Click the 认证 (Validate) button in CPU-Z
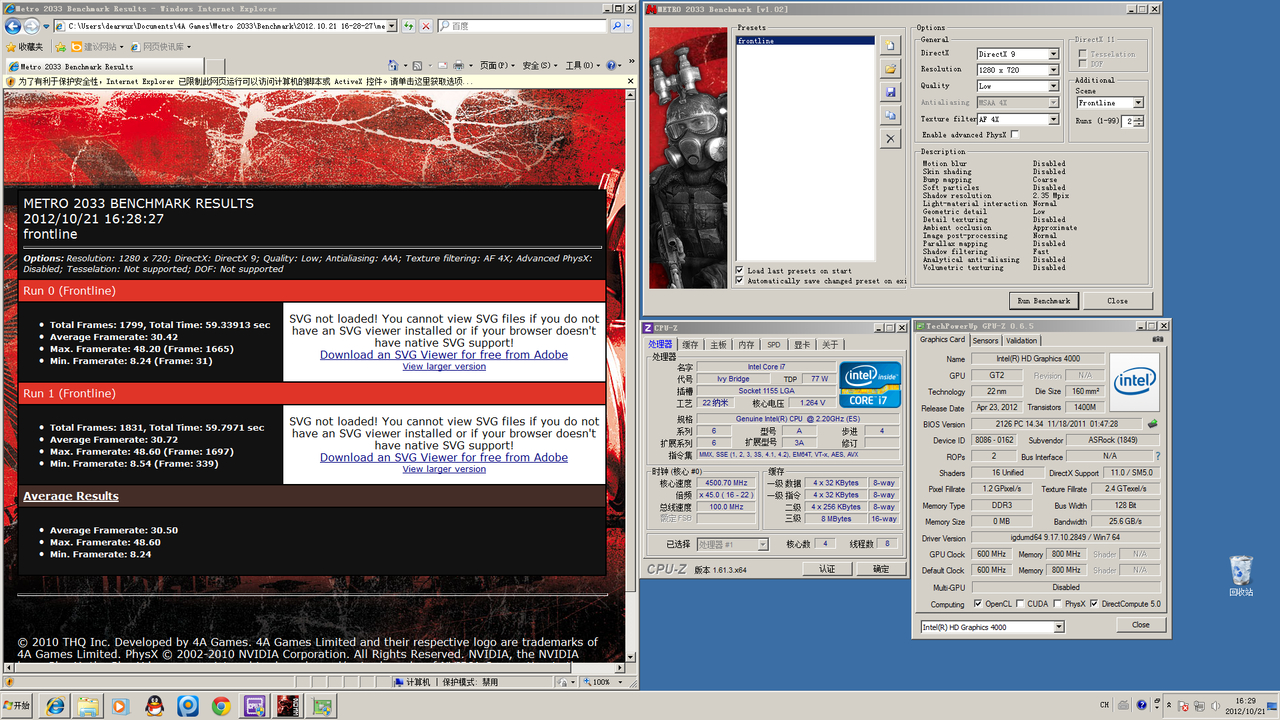The image size is (1280, 720). 827,569
